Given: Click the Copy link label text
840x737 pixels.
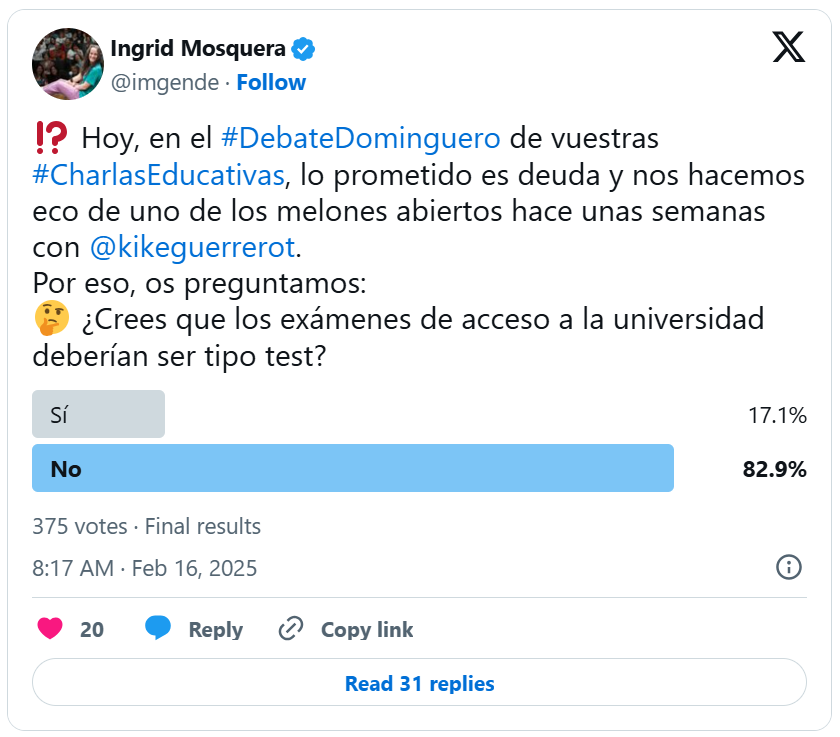Looking at the screenshot, I should 367,629.
